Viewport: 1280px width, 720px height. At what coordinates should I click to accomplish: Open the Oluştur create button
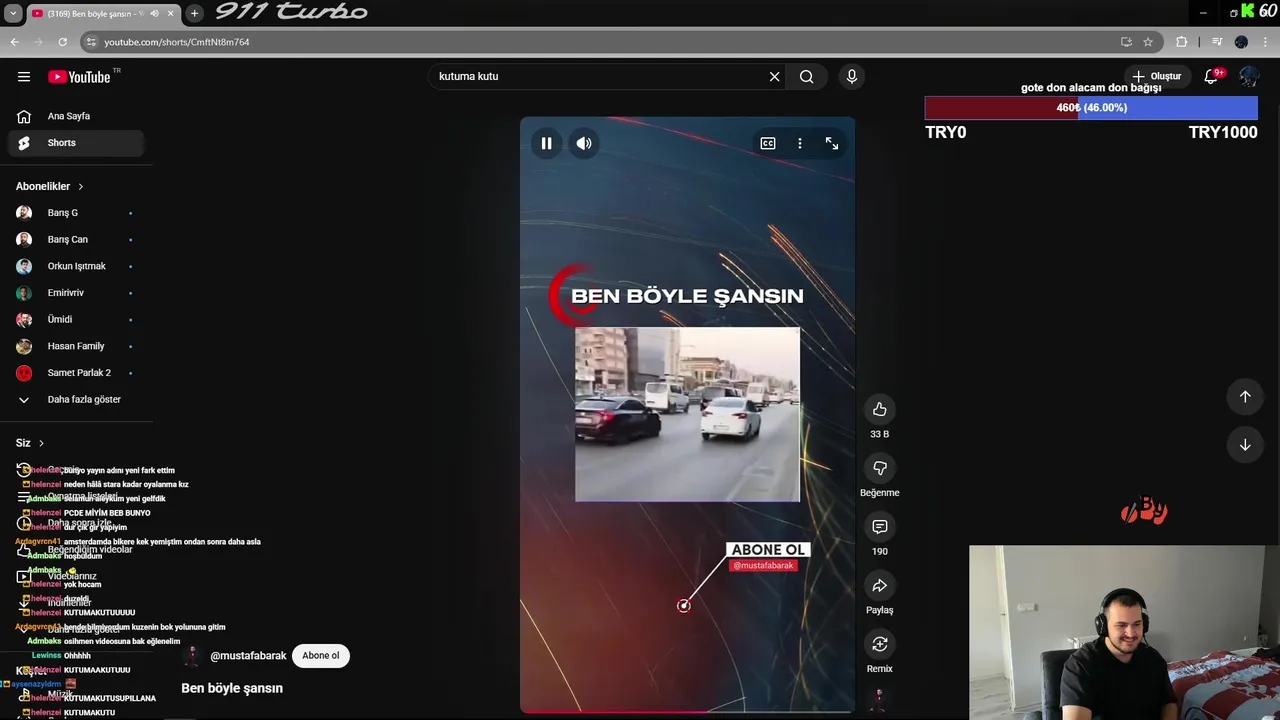click(x=1156, y=76)
